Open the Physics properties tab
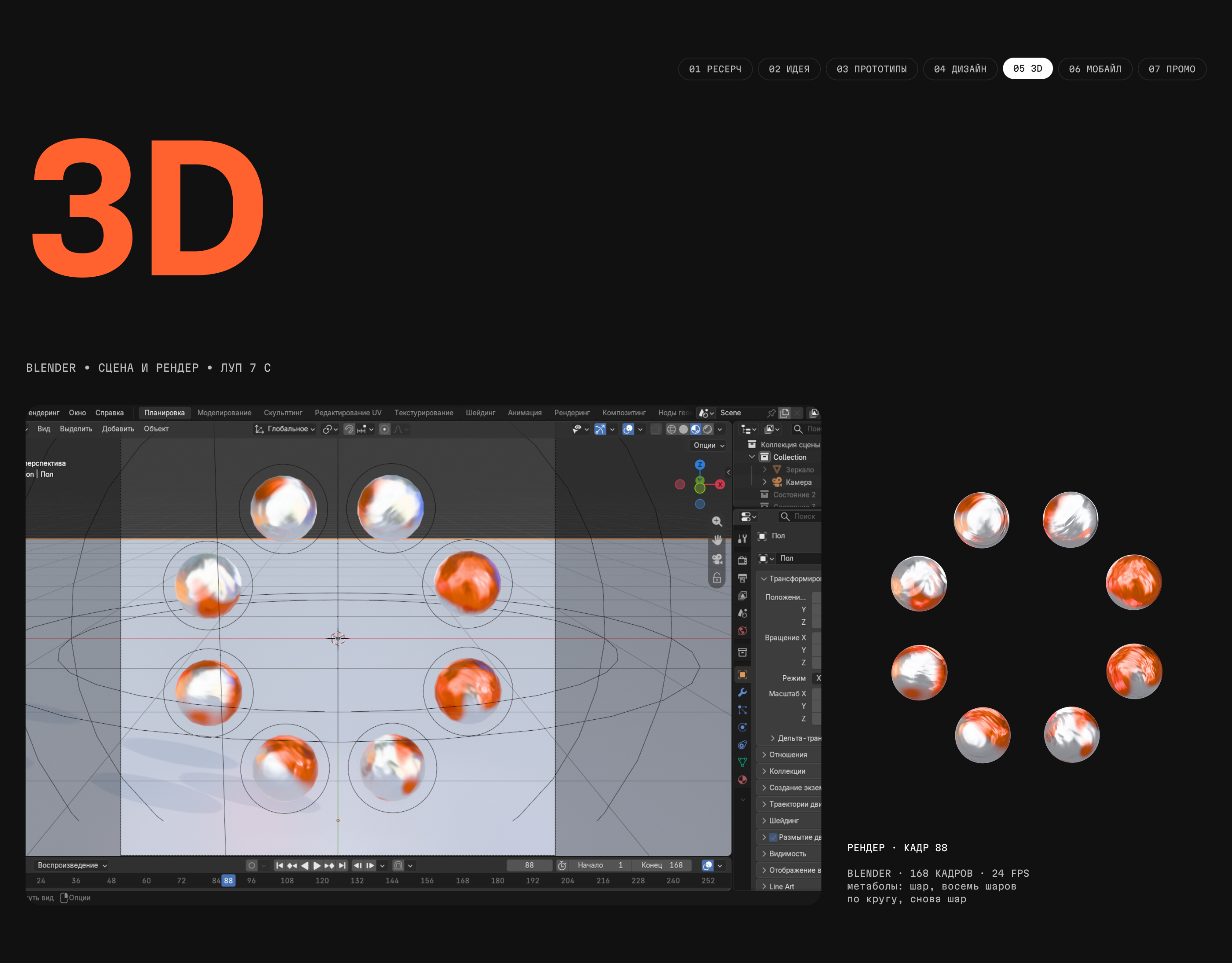 pos(742,727)
